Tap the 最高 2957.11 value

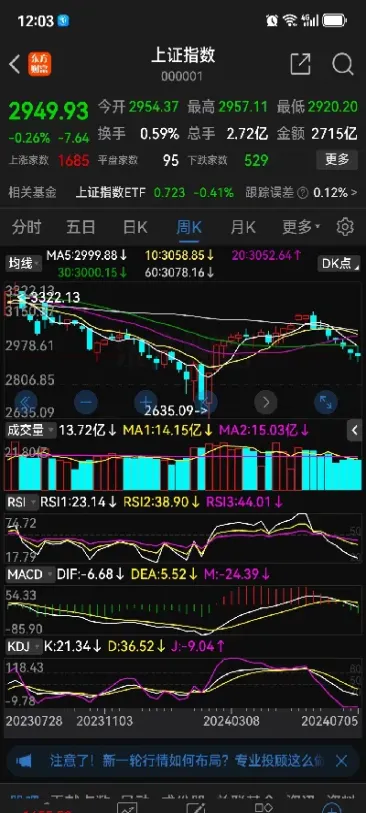pyautogui.click(x=243, y=107)
